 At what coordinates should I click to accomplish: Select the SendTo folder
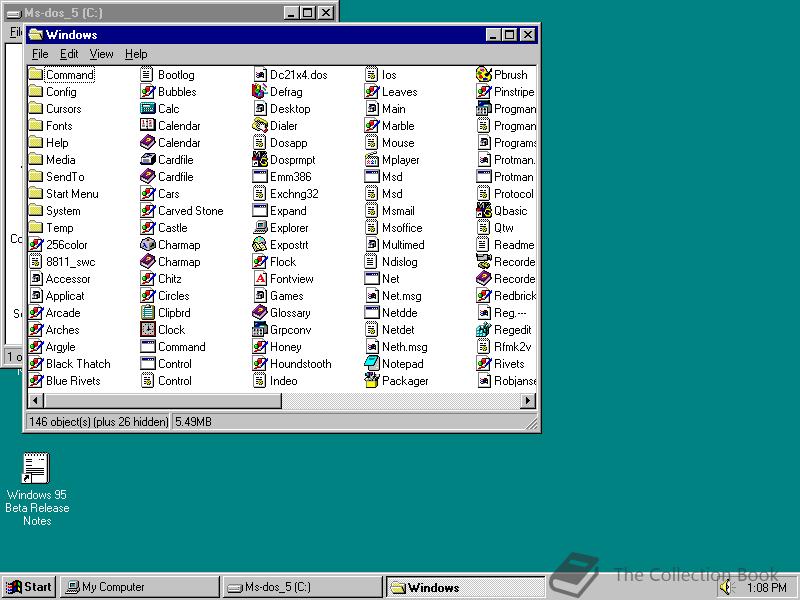[36, 177]
